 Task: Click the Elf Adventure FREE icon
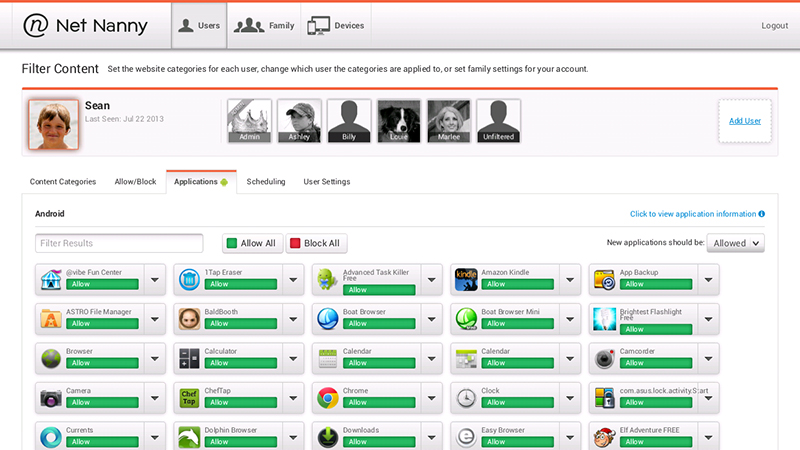point(605,437)
